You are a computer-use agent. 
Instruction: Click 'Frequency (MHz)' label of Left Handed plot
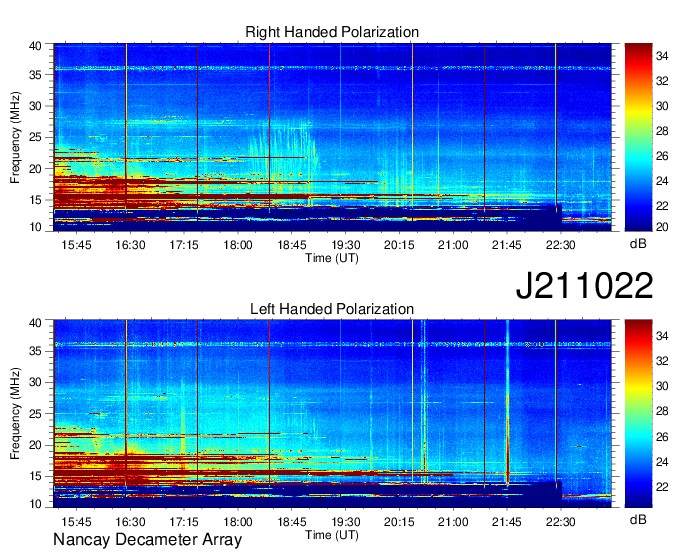pos(15,414)
